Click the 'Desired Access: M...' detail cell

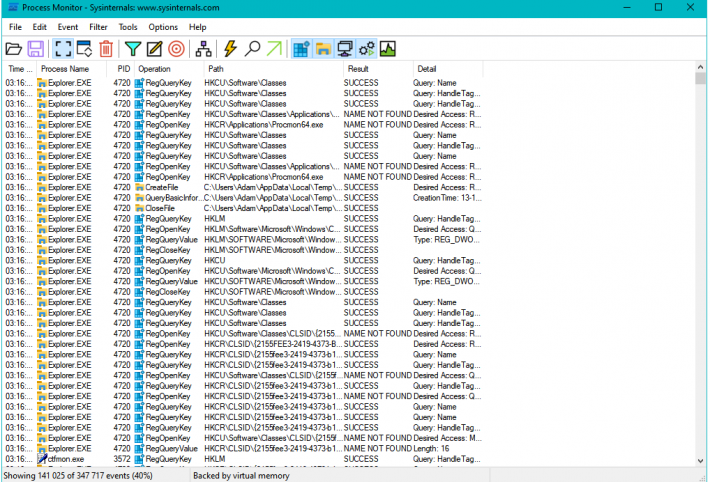(447, 438)
